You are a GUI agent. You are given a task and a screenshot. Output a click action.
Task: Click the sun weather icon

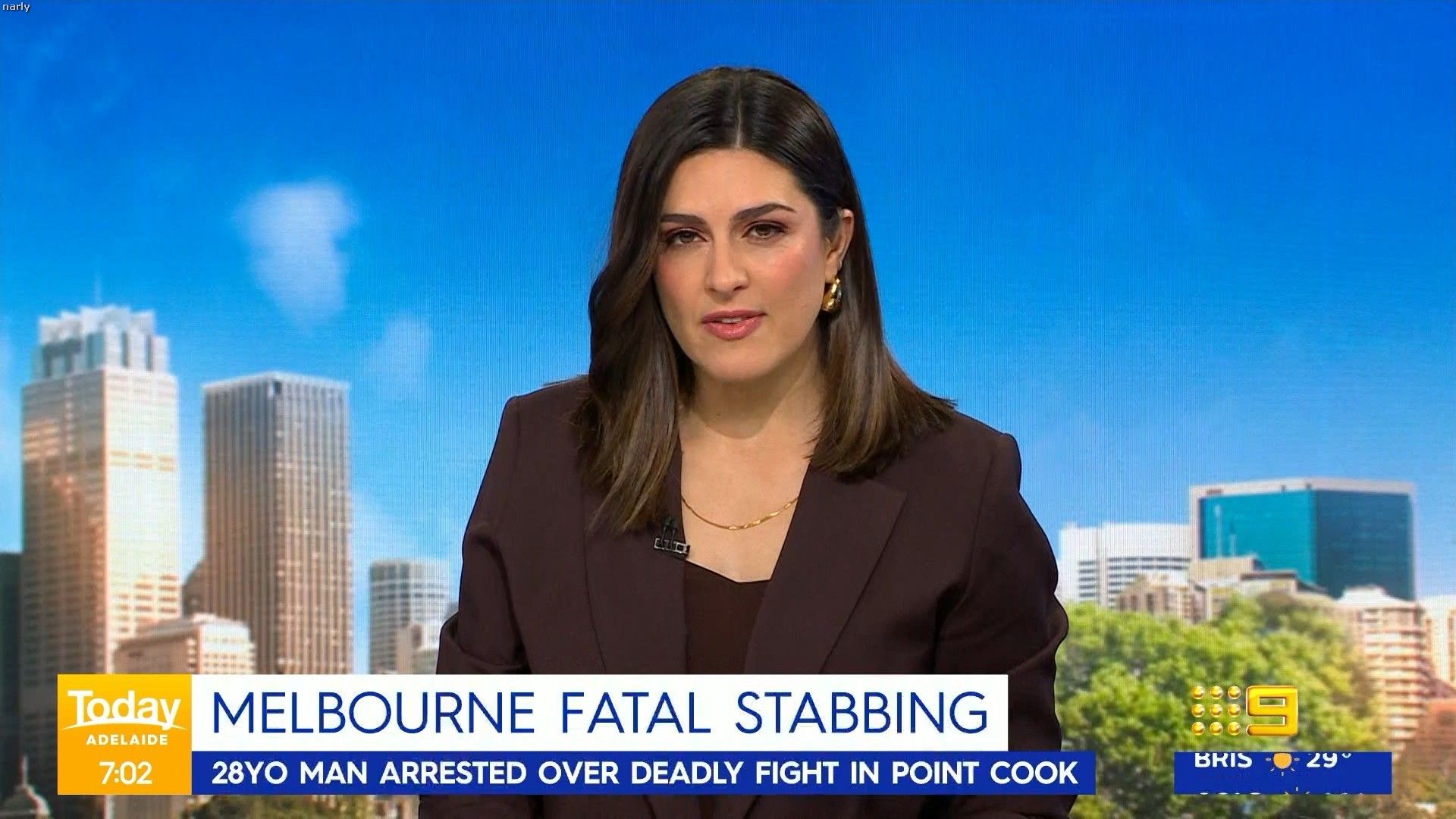point(1283,760)
